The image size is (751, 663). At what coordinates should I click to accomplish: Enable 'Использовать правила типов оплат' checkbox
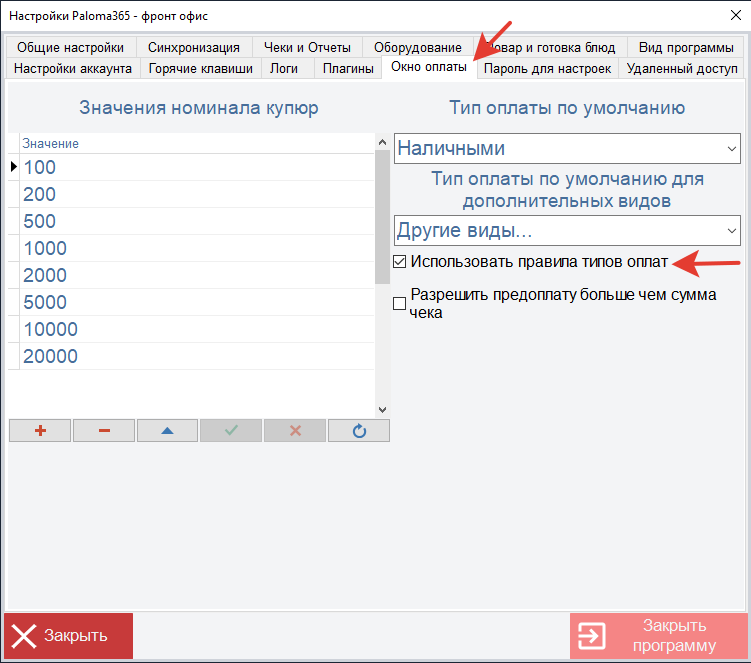[399, 262]
